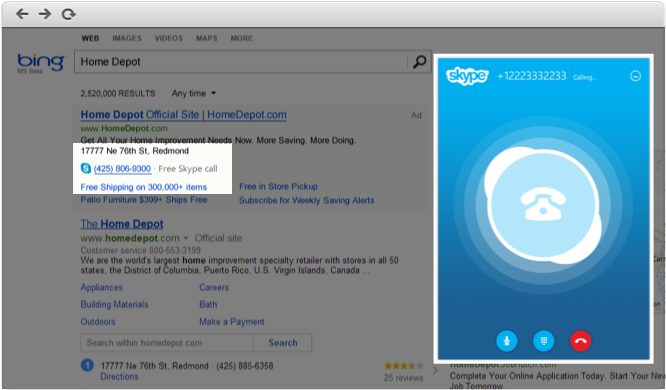Viewport: 666px width, 390px height.
Task: Open Subscribe for Weekly Saving Alerts link
Action: (x=306, y=200)
